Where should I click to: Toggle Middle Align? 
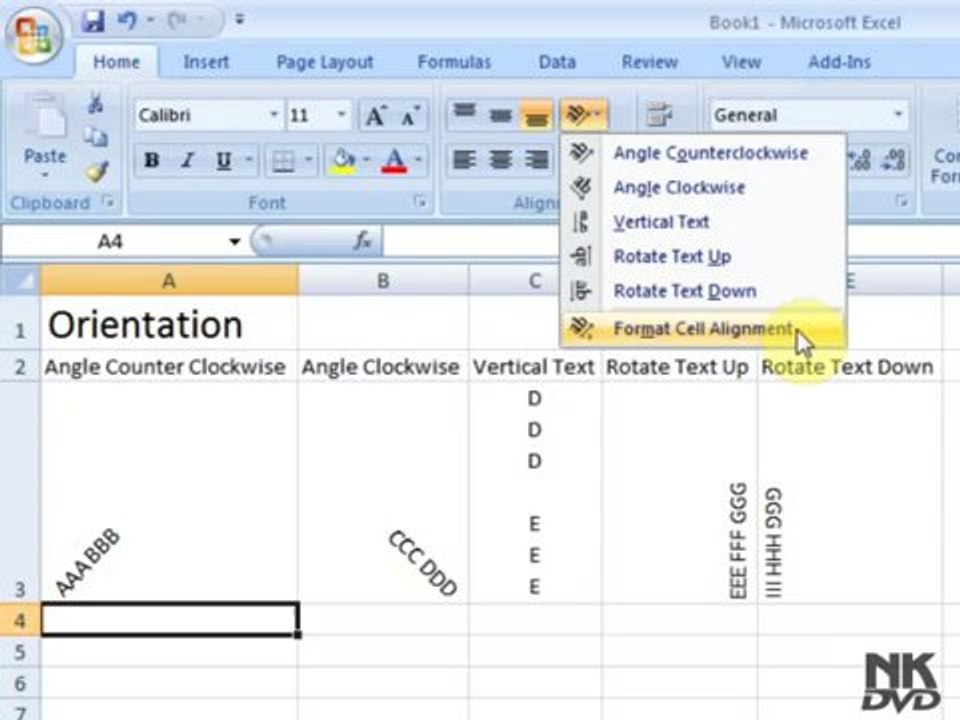pos(500,114)
